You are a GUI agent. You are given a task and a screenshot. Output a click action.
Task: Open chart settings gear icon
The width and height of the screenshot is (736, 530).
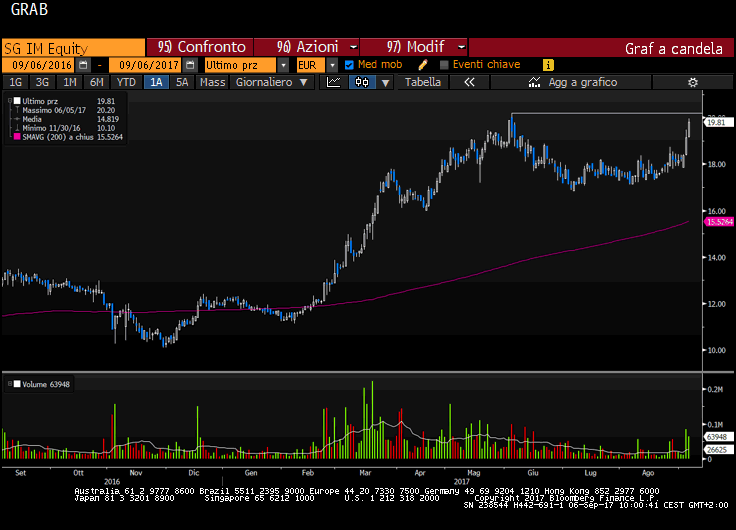click(692, 82)
